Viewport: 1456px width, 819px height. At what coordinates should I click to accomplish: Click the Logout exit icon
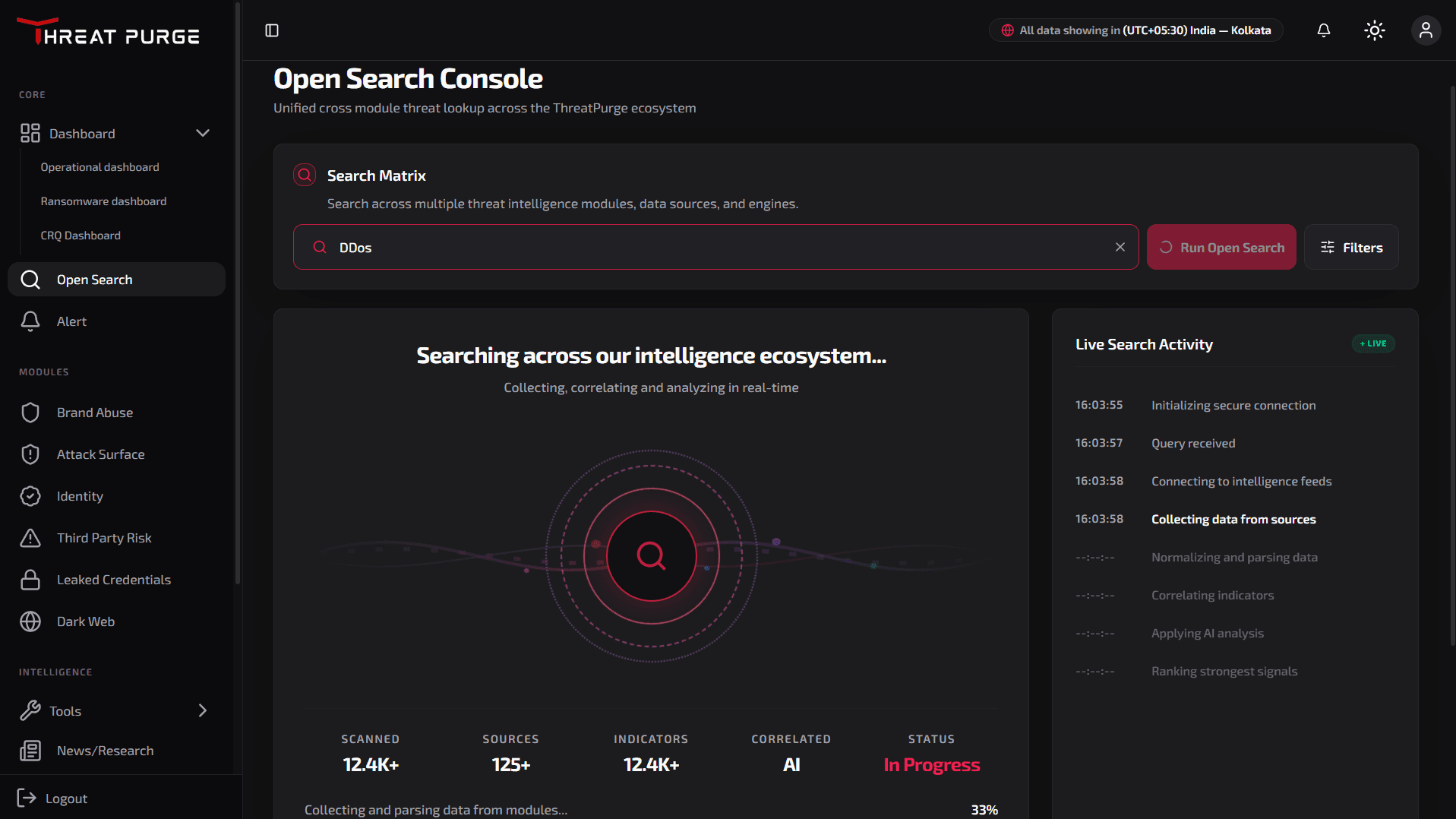[27, 798]
